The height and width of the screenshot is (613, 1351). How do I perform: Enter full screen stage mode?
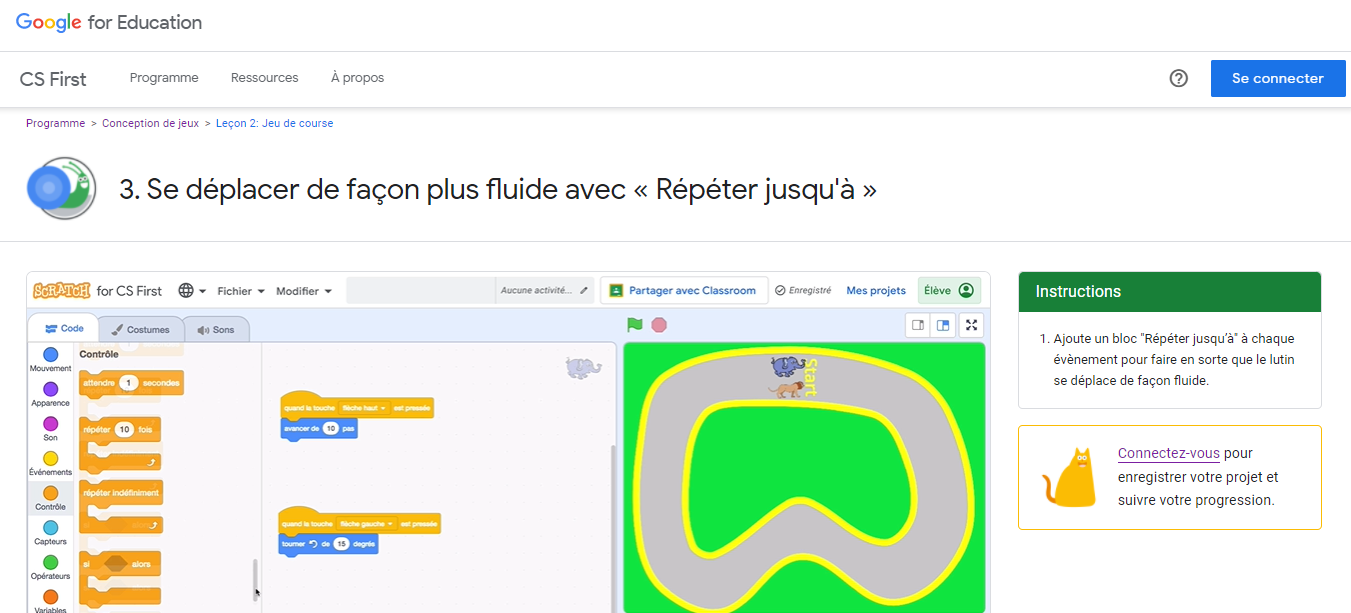coord(971,325)
